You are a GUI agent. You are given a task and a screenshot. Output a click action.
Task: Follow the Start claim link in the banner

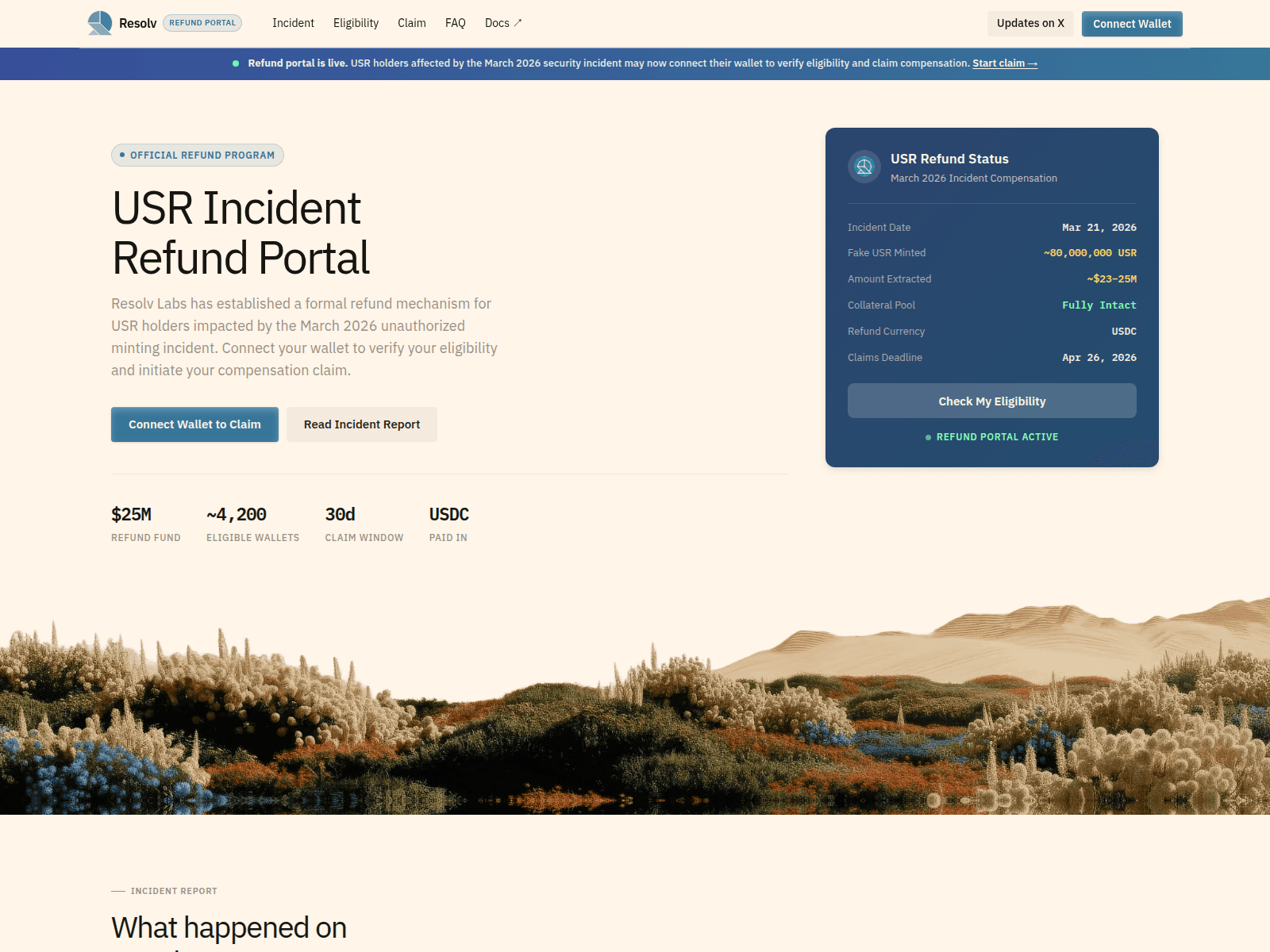[1003, 63]
